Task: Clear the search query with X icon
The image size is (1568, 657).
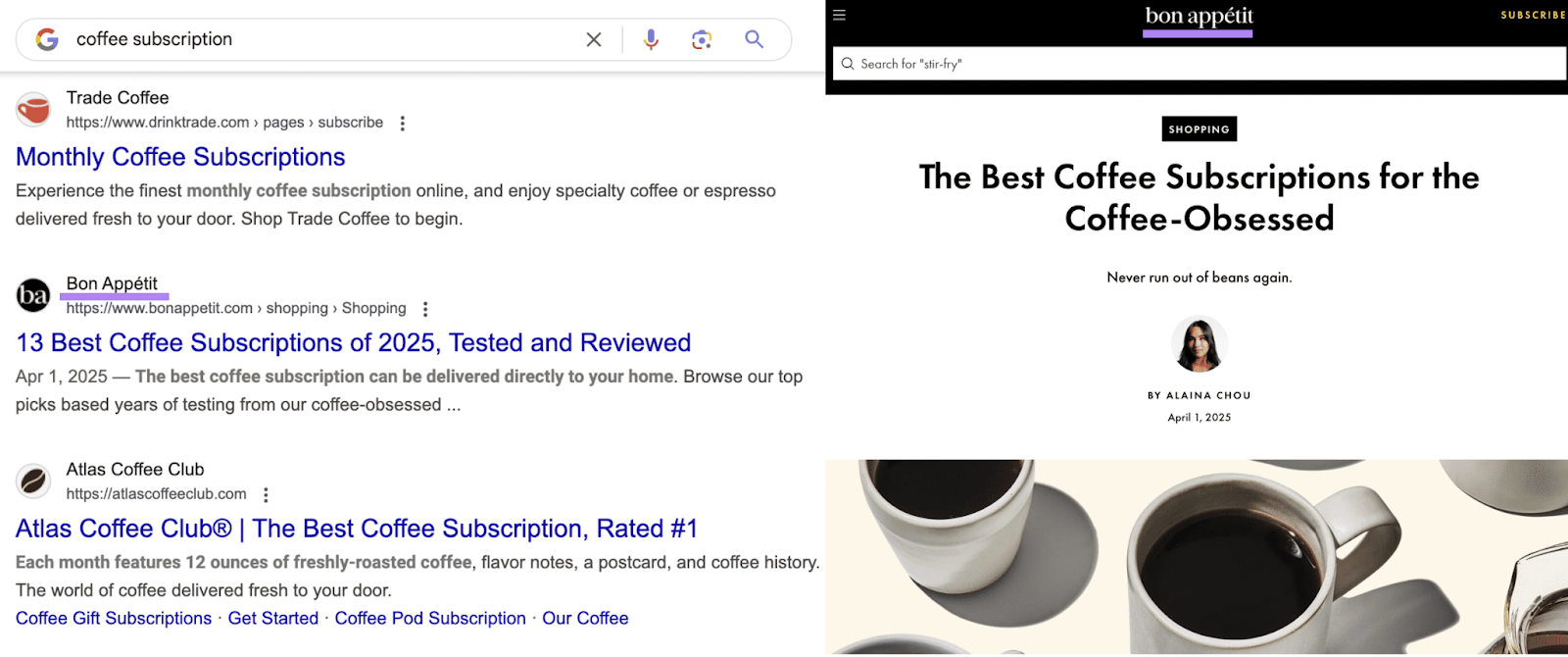Action: [x=594, y=39]
